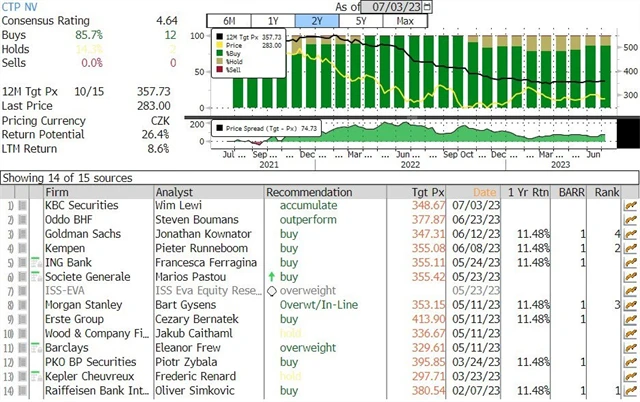Image resolution: width=640 pixels, height=402 pixels.
Task: Toggle the row selector box for Goldman Sachs
Action: [x=22, y=234]
